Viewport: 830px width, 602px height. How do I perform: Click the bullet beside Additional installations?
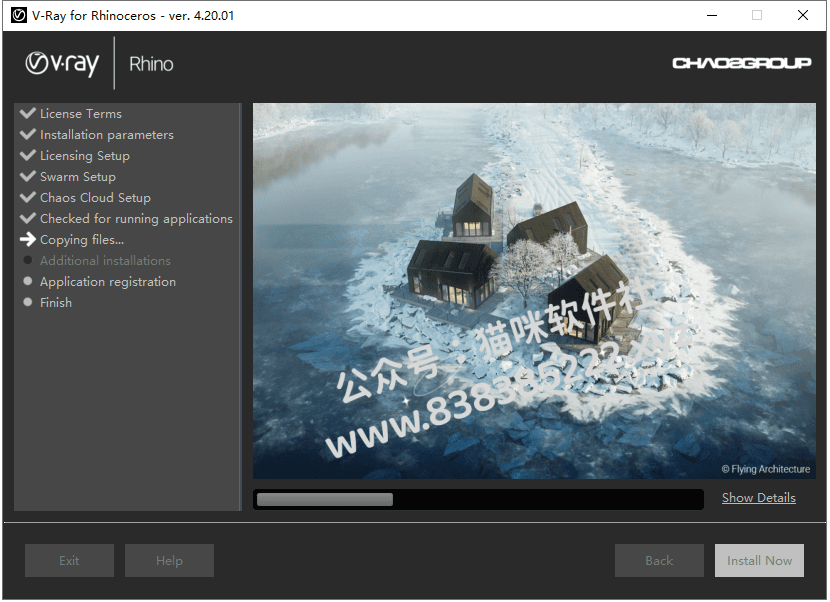coord(28,260)
